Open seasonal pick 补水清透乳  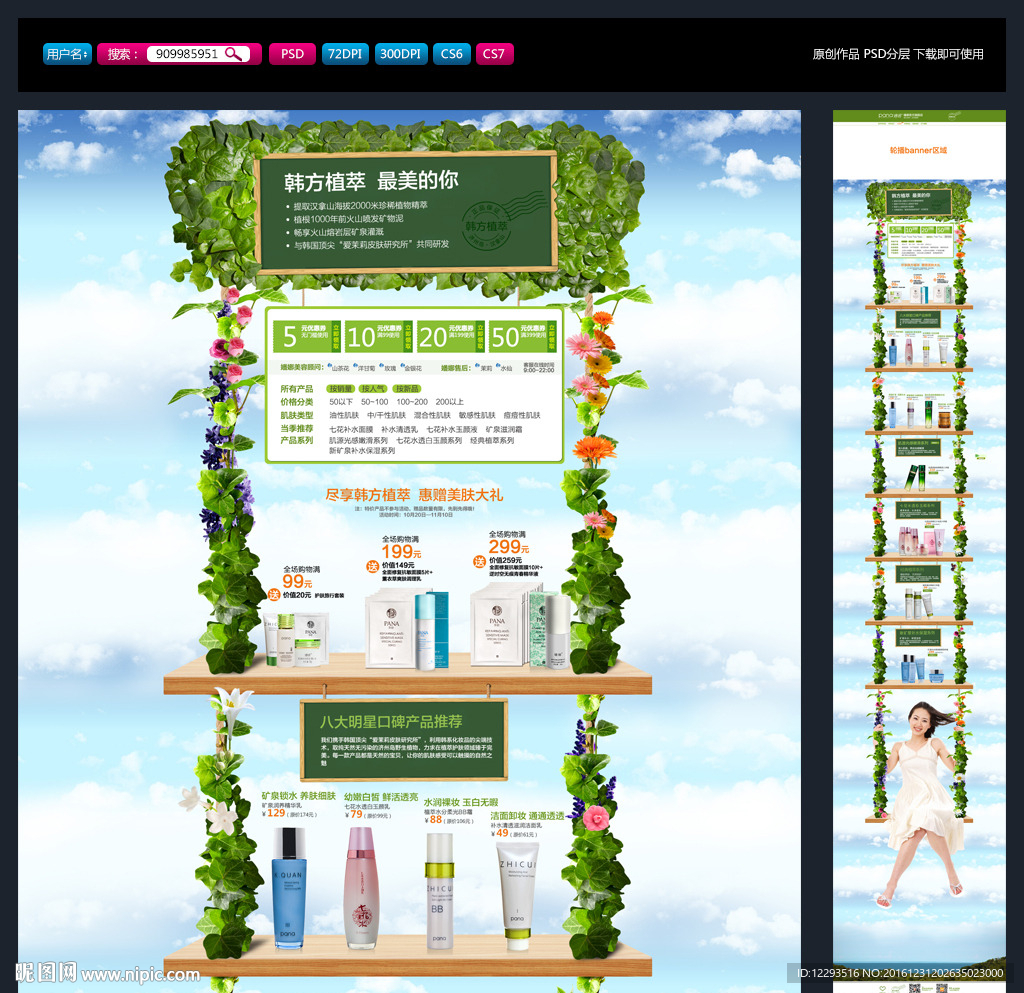pyautogui.click(x=400, y=430)
